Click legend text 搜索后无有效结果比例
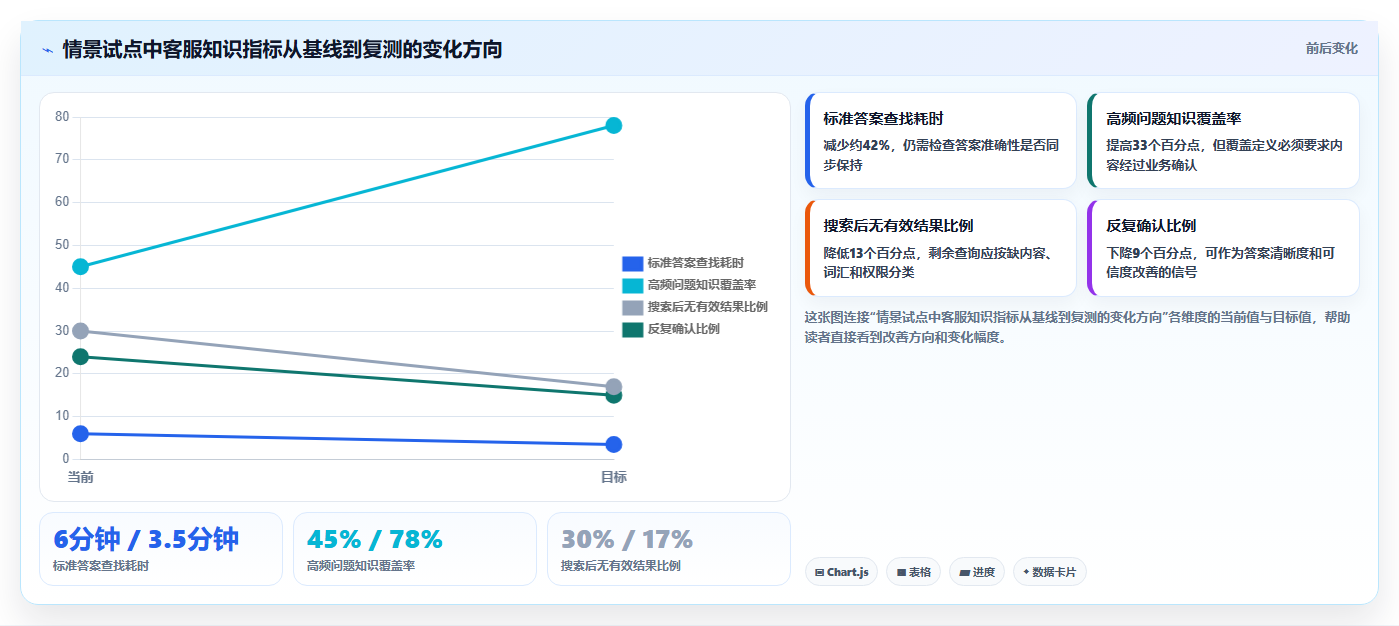The width and height of the screenshot is (1399, 626). (x=707, y=307)
